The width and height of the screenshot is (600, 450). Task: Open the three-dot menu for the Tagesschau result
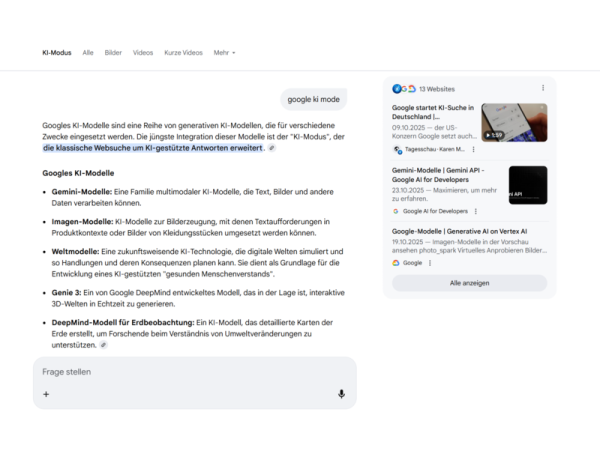point(473,149)
